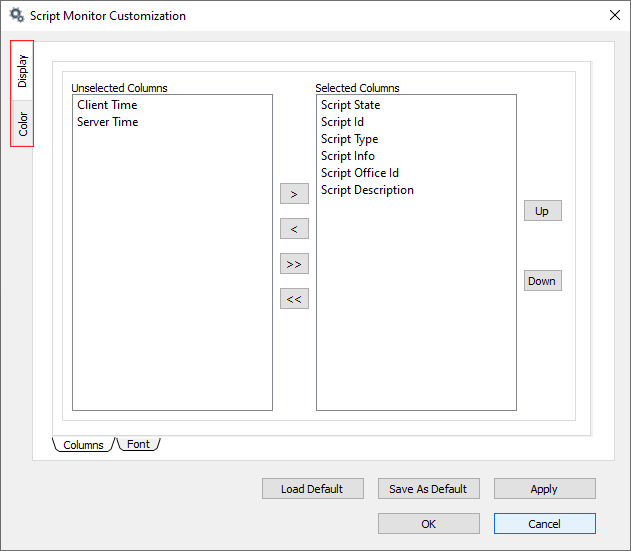The image size is (631, 551).
Task: Select Server Time in Unselected Columns
Action: (107, 122)
